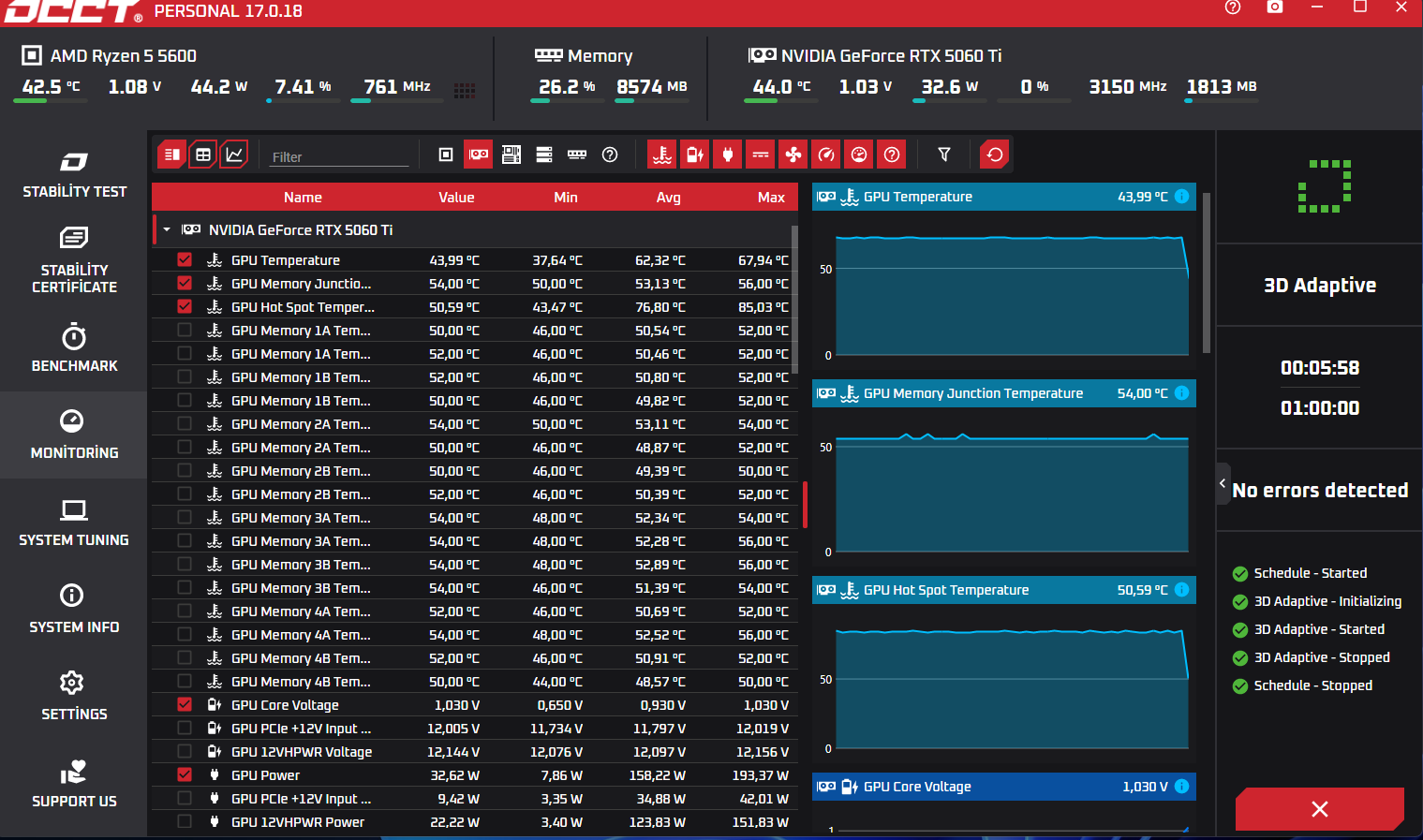The height and width of the screenshot is (840, 1423).
Task: Click the GPU hardware filter icon
Action: [479, 155]
